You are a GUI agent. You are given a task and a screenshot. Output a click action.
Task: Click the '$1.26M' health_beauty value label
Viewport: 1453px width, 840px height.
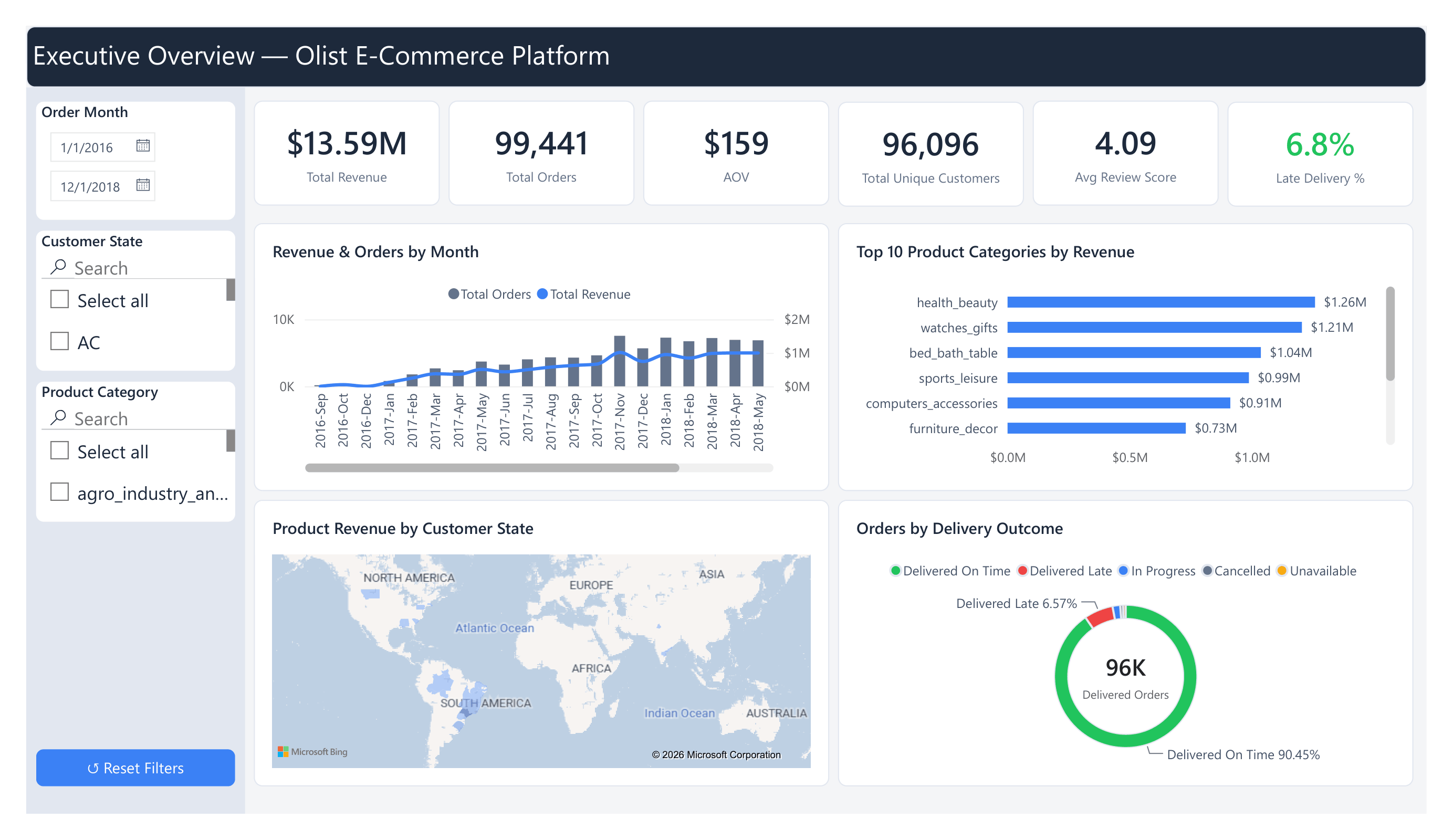pos(1345,302)
